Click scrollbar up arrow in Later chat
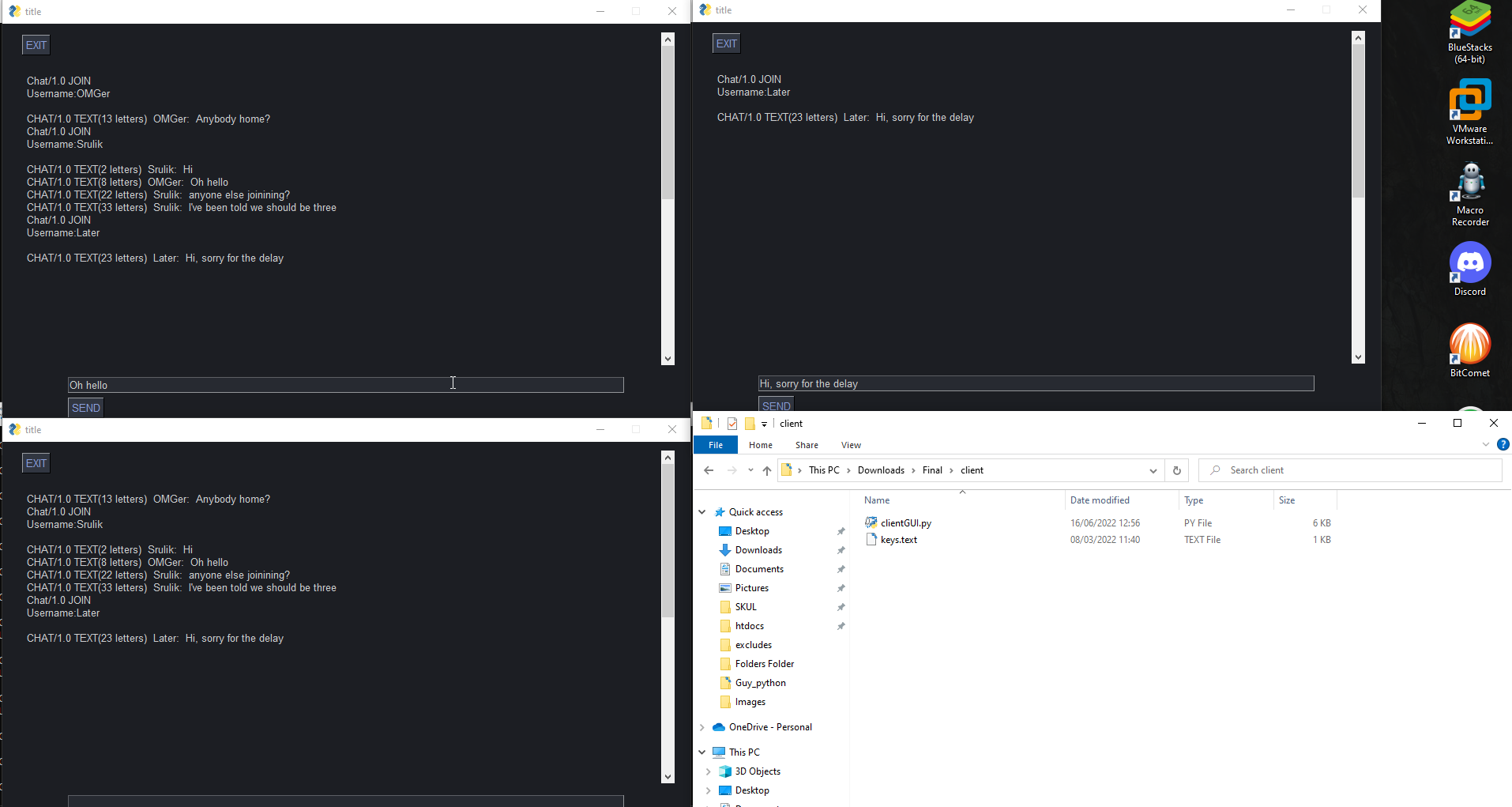The image size is (1512, 807). point(1359,37)
